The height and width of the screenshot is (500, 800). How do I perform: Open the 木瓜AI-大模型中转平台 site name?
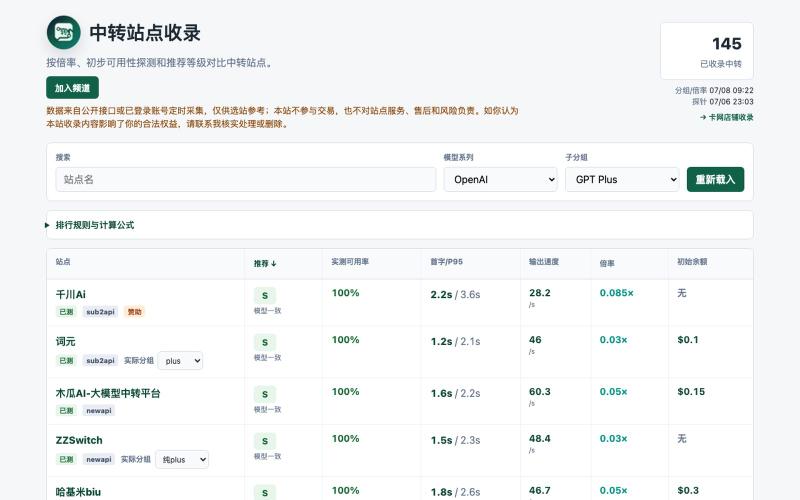108,393
